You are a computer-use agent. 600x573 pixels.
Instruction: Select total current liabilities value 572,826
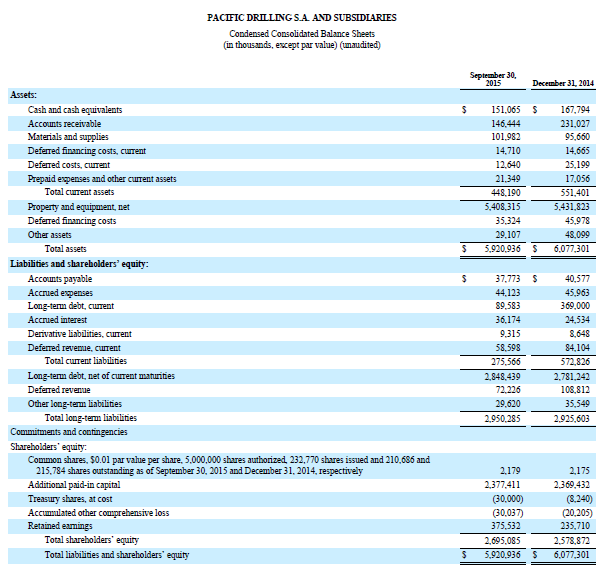point(575,362)
